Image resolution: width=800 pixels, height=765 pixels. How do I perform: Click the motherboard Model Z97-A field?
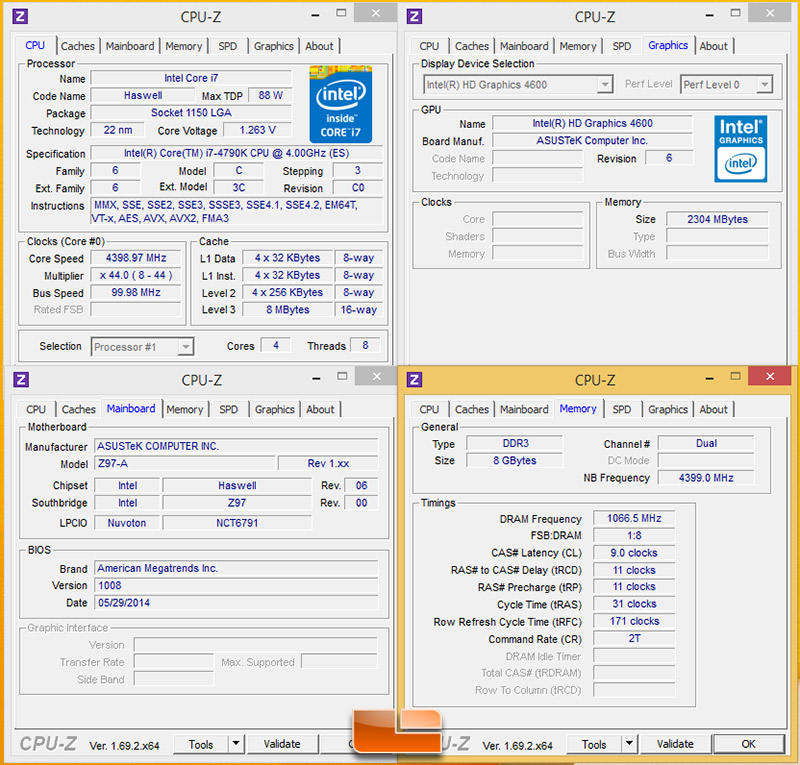(185, 463)
